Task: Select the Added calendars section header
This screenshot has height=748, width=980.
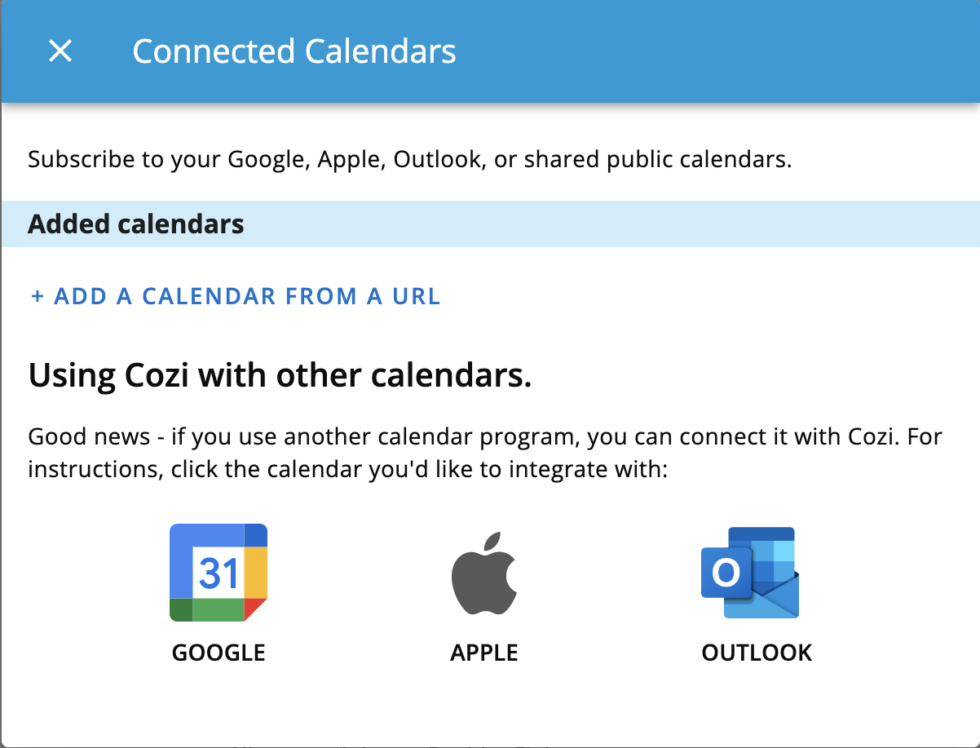Action: tap(136, 224)
